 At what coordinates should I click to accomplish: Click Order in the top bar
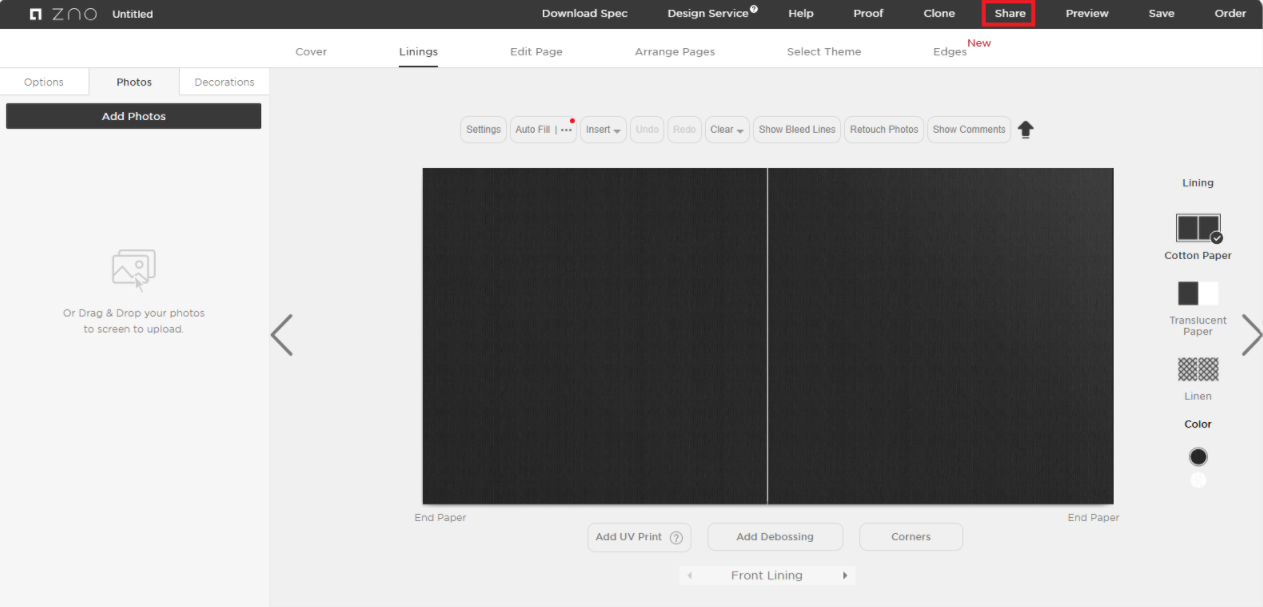(1230, 14)
